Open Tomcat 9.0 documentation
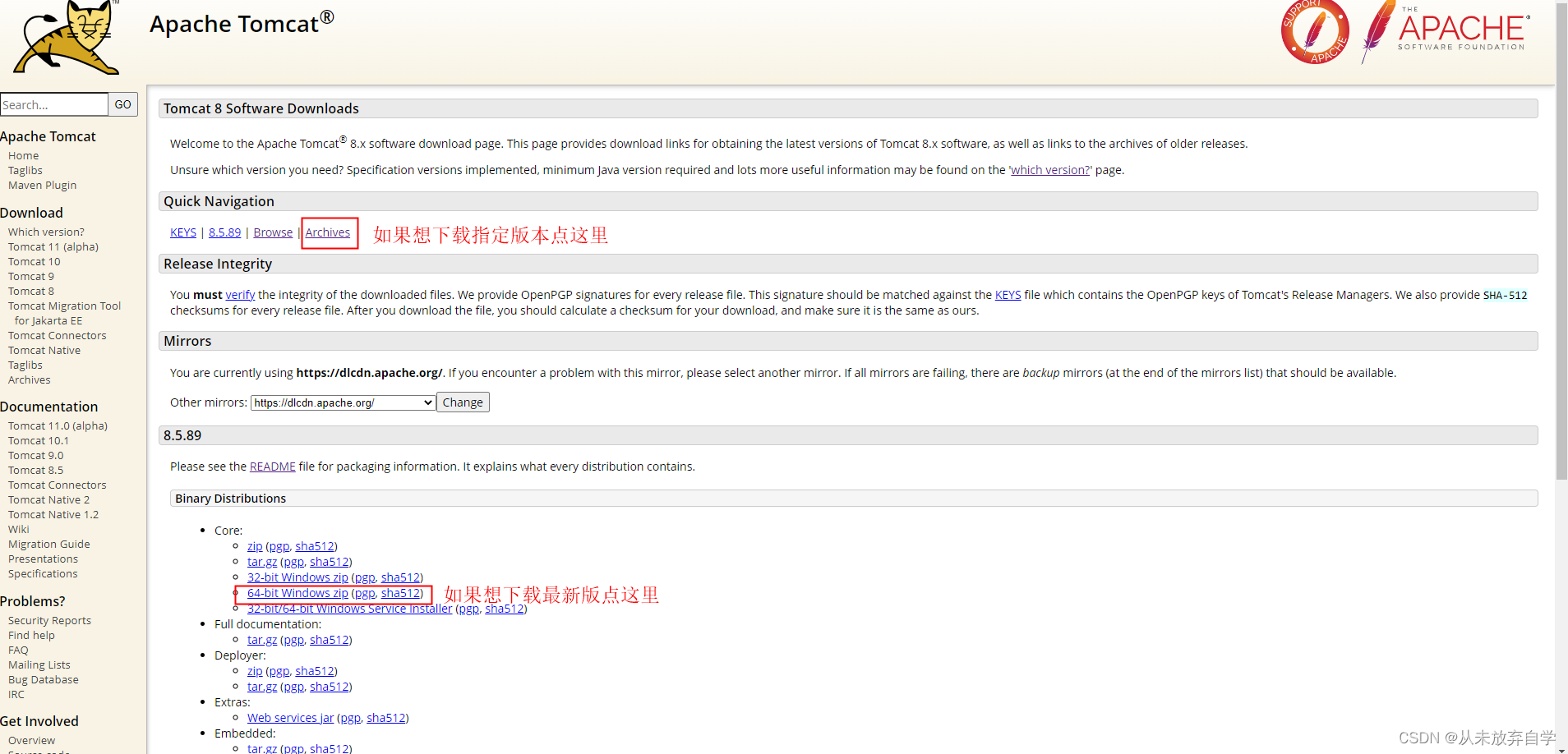Screen dimensions: 1568x754 pos(35,456)
